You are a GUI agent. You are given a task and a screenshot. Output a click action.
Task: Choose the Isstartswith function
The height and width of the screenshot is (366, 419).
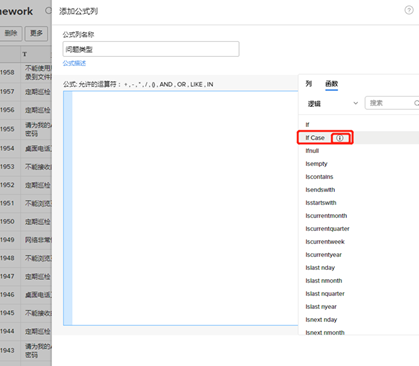tap(321, 203)
